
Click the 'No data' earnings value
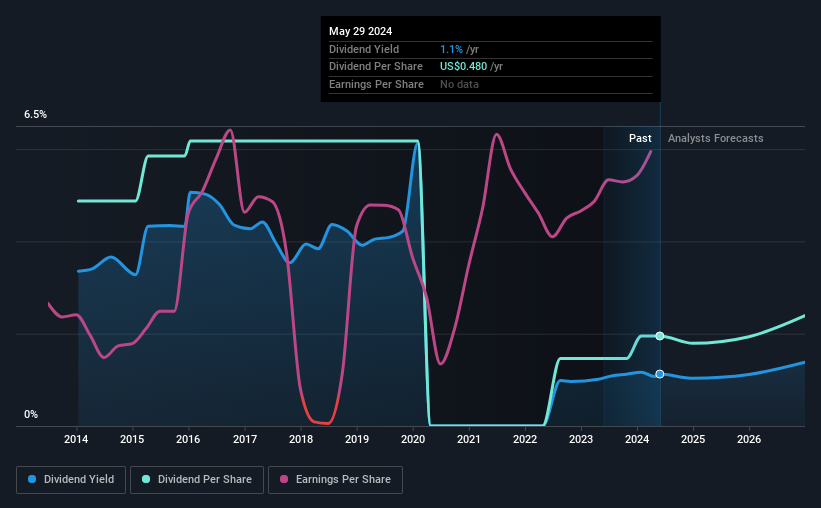pos(459,84)
